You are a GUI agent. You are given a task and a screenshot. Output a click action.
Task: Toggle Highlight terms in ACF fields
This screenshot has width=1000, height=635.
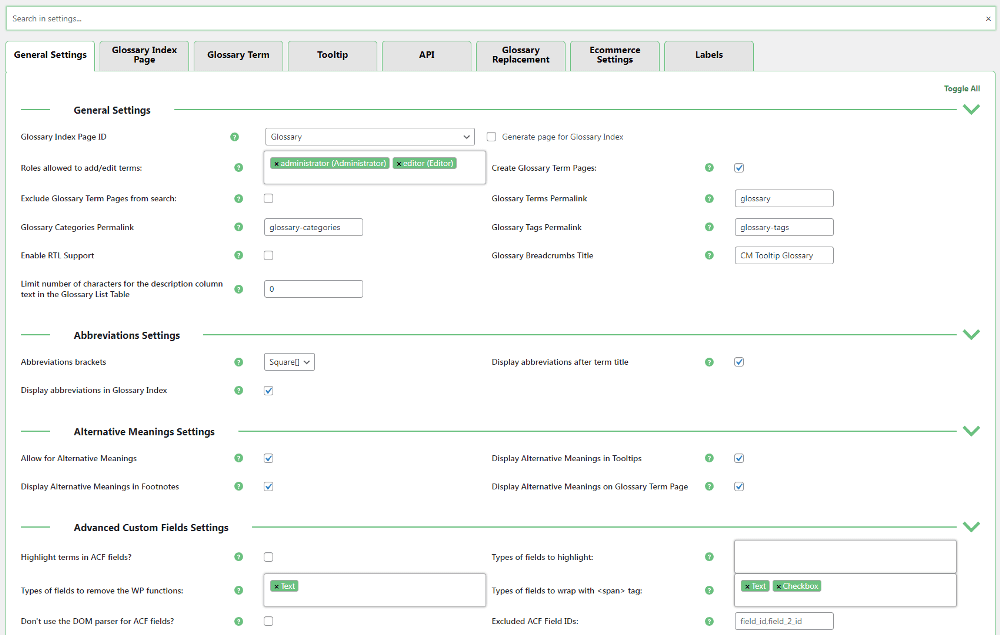click(x=268, y=557)
